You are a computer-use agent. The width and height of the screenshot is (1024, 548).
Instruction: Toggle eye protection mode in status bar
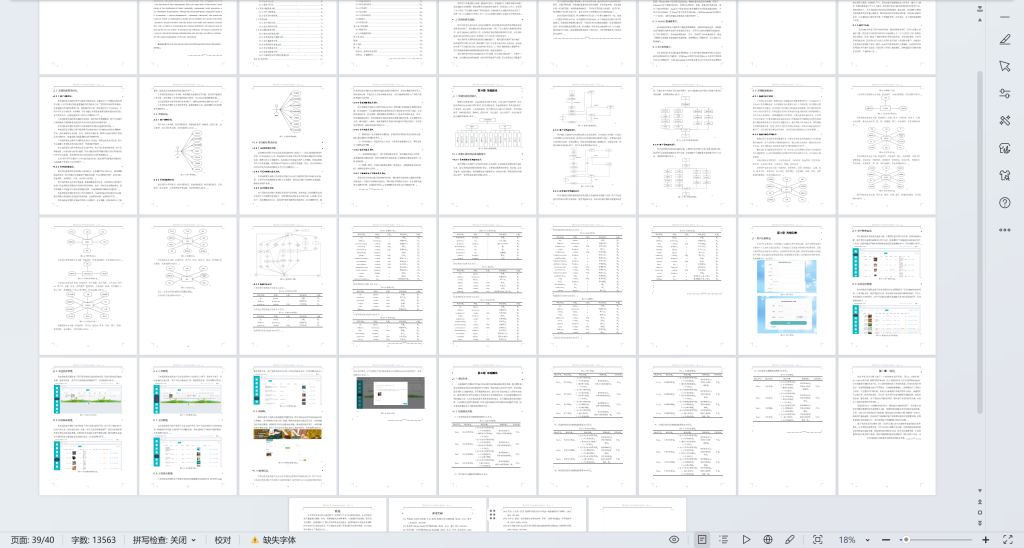pos(674,540)
